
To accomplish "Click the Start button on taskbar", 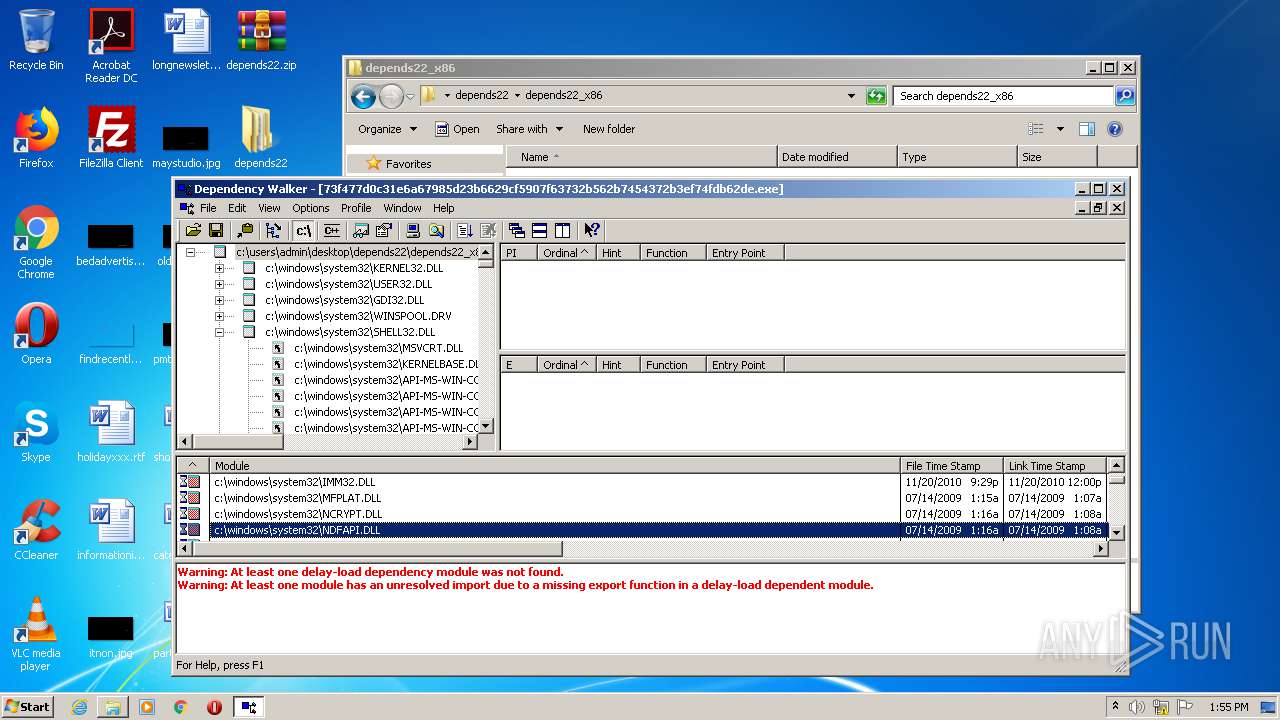I will point(27,706).
